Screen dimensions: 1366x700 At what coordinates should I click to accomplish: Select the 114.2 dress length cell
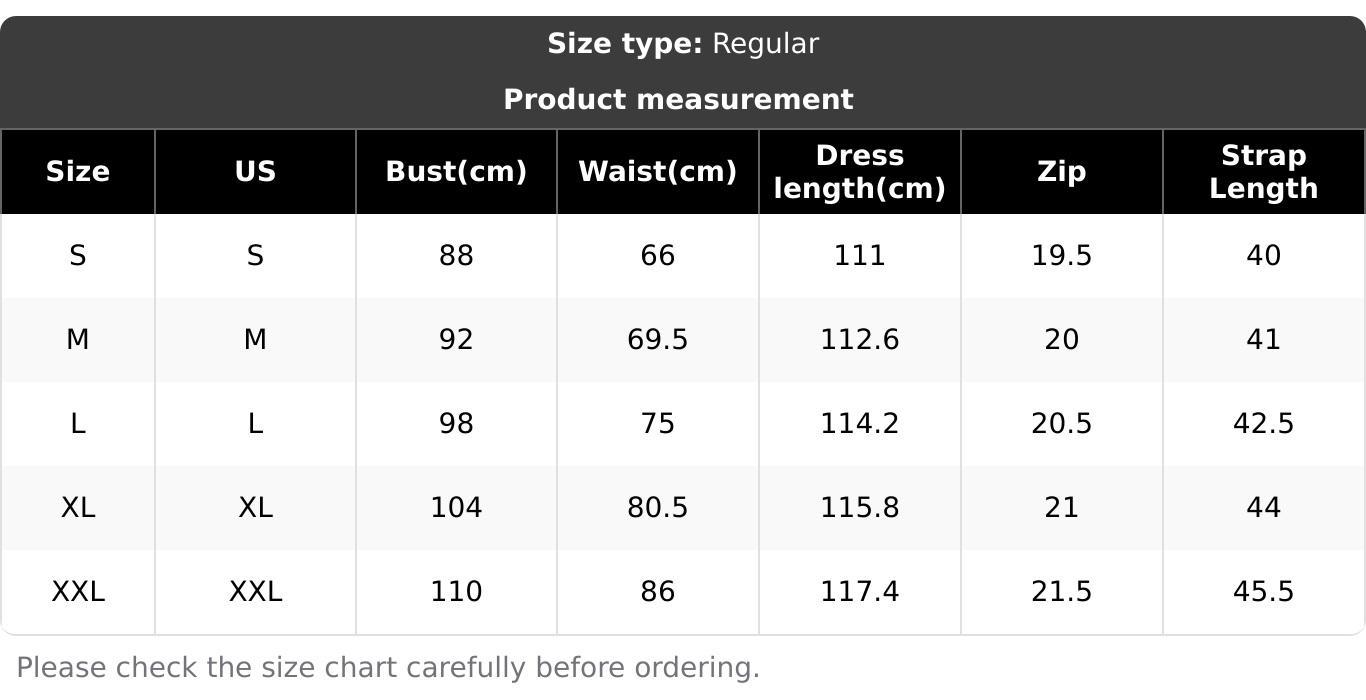click(859, 424)
